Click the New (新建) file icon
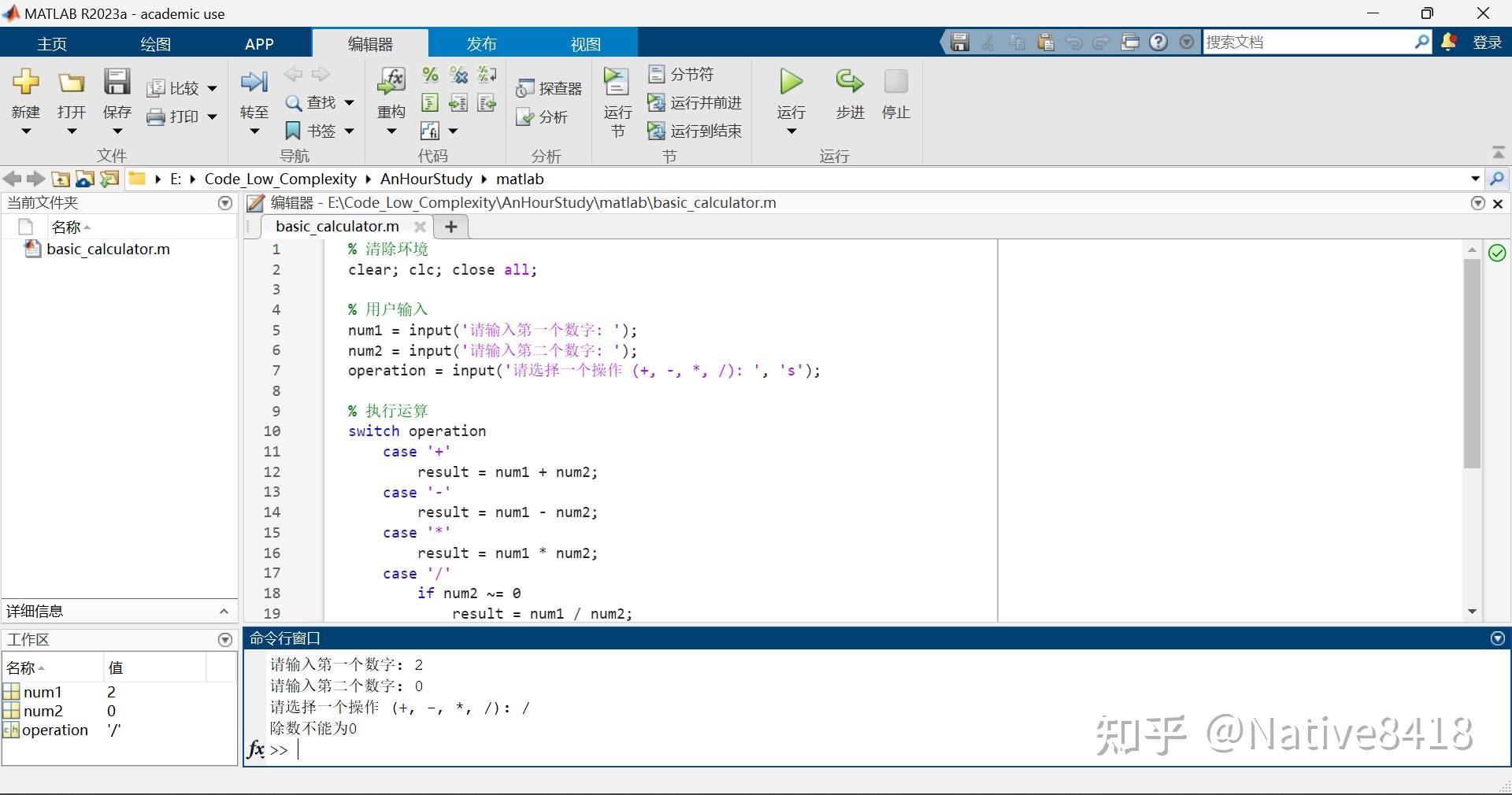The image size is (1512, 795). pos(25,82)
